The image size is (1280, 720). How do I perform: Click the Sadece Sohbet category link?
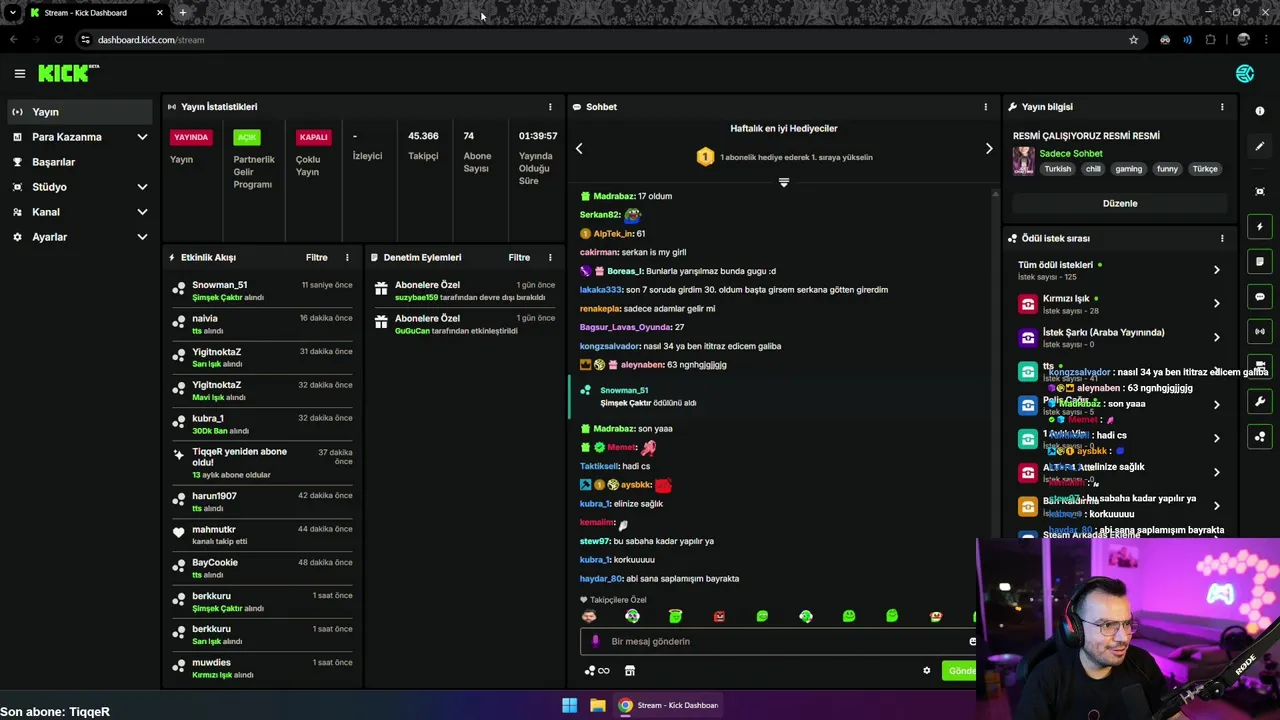[1071, 154]
